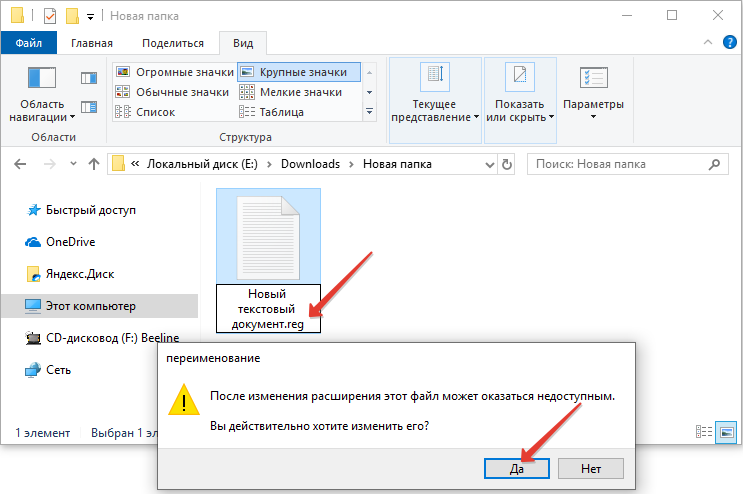Click the folder icon in title bar
Image resolution: width=743 pixels, height=494 pixels.
[x=17, y=15]
